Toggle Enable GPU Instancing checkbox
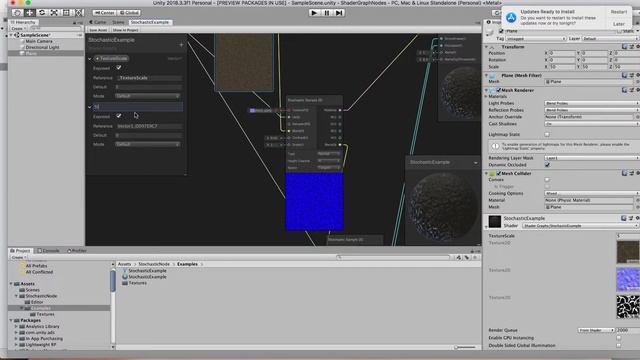The width and height of the screenshot is (640, 360). coord(619,338)
